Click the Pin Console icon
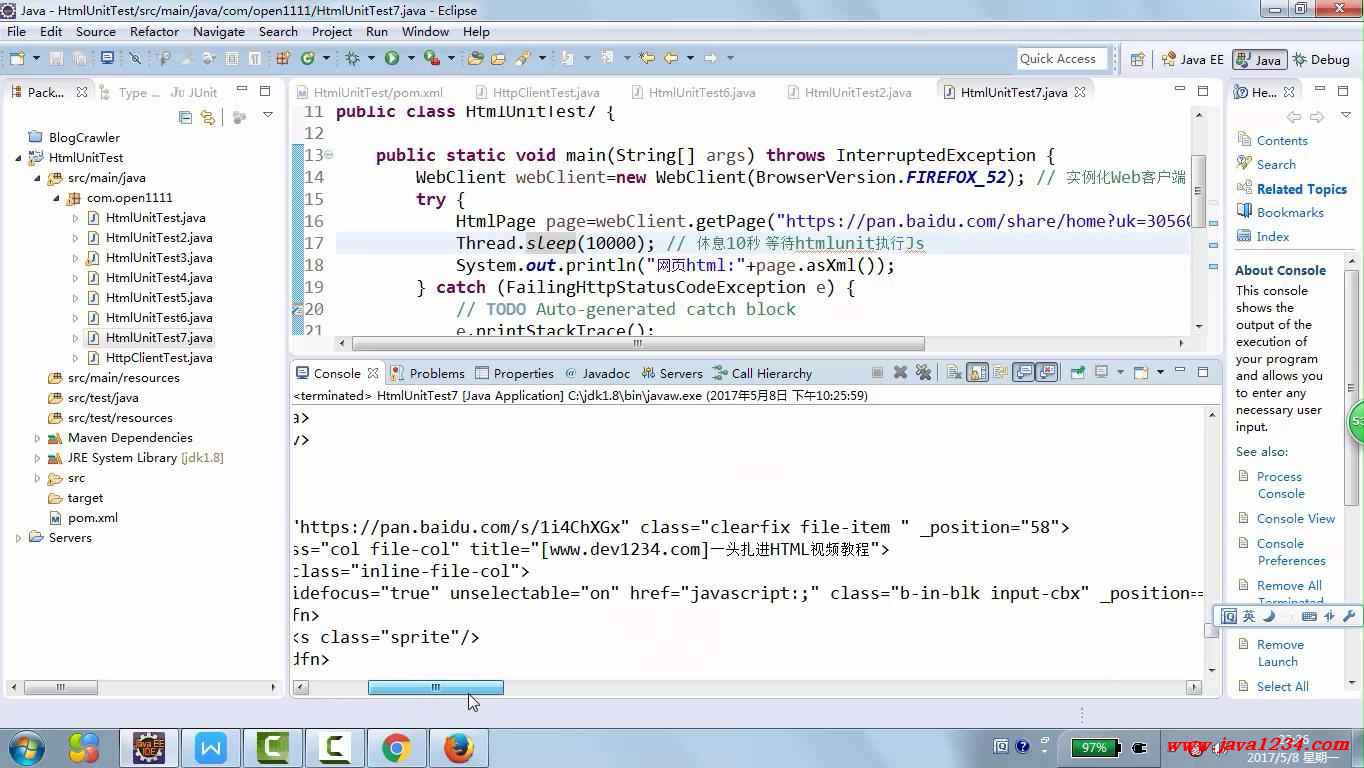Screen dimensions: 1364x768 [1078, 372]
